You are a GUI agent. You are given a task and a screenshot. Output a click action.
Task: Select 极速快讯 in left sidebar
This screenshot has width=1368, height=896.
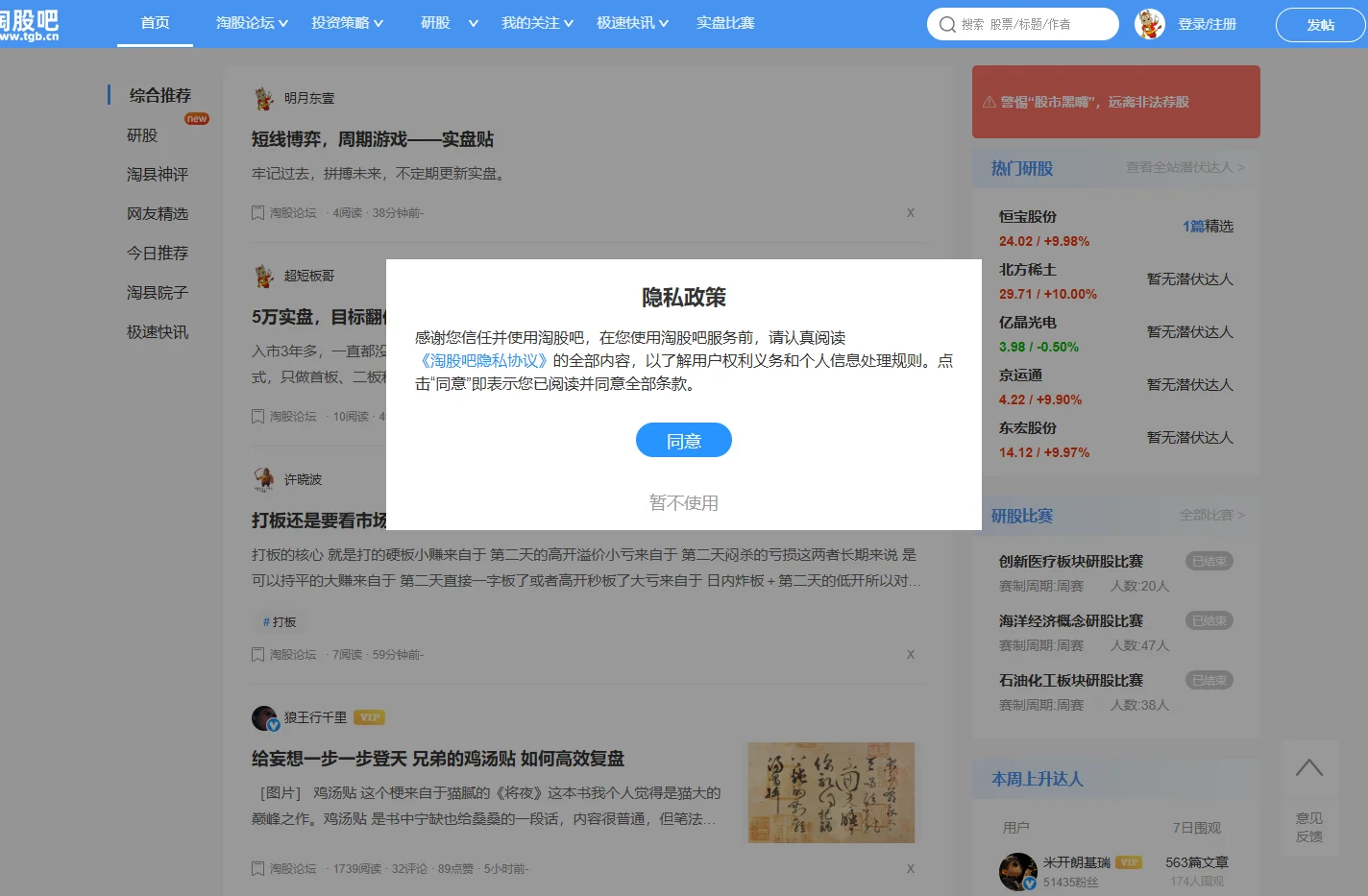[x=158, y=331]
